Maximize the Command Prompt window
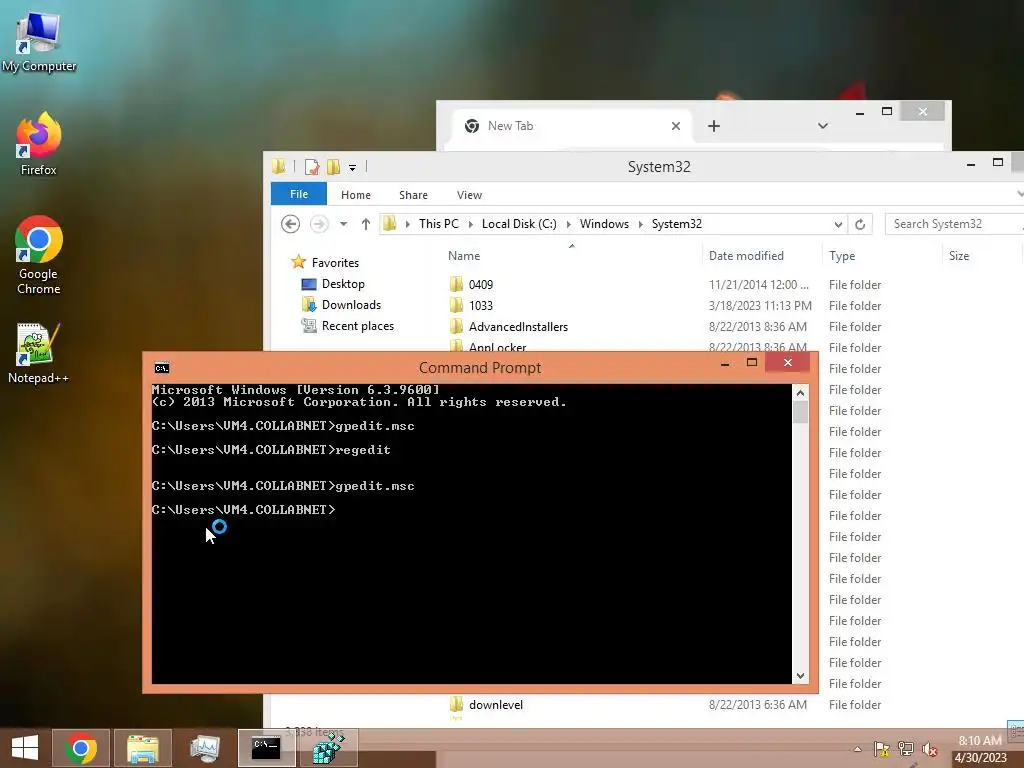This screenshot has width=1024, height=768. click(x=752, y=362)
